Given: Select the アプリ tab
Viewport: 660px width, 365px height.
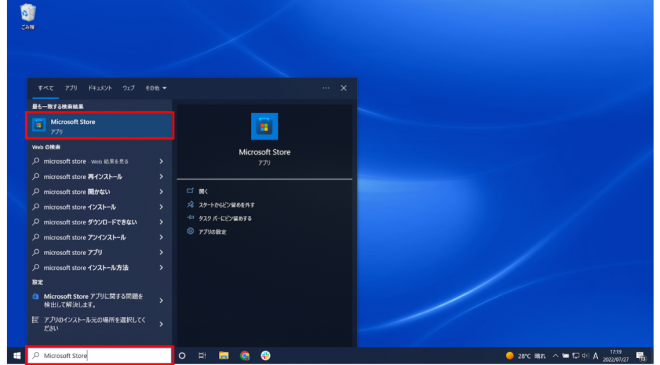Looking at the screenshot, I should click(x=71, y=88).
